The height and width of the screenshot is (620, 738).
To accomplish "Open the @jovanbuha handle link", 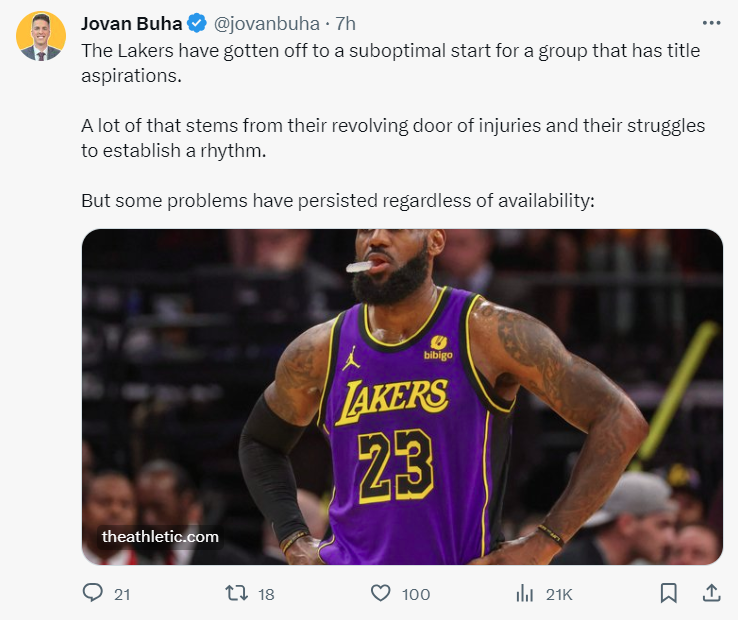I will point(266,24).
